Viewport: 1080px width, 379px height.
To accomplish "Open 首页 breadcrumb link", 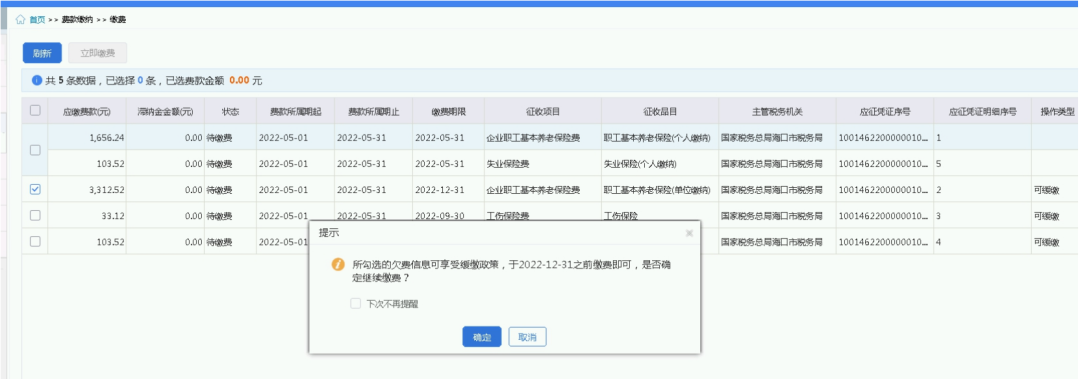I will click(x=37, y=20).
